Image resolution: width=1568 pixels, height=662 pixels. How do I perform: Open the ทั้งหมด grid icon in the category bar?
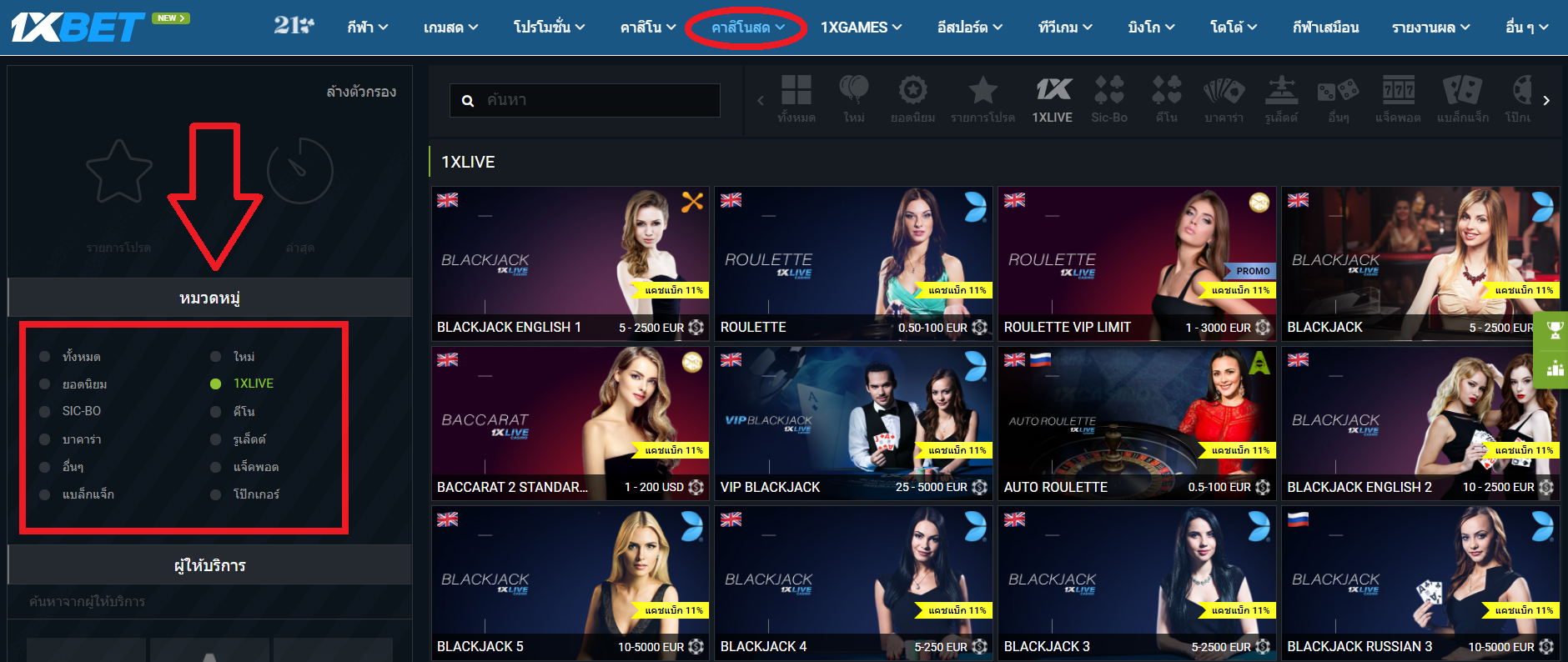(796, 90)
